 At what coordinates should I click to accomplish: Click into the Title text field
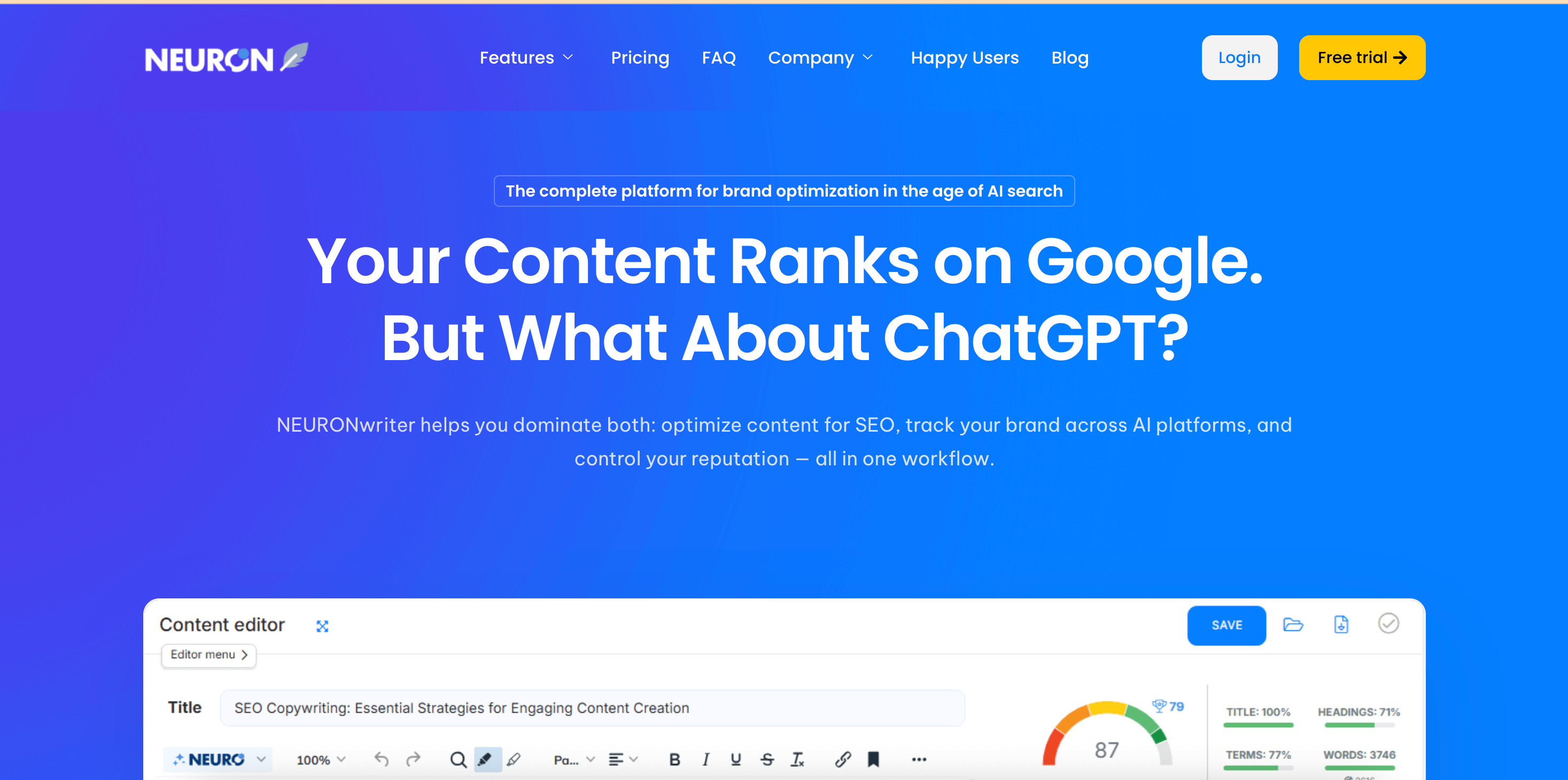592,708
